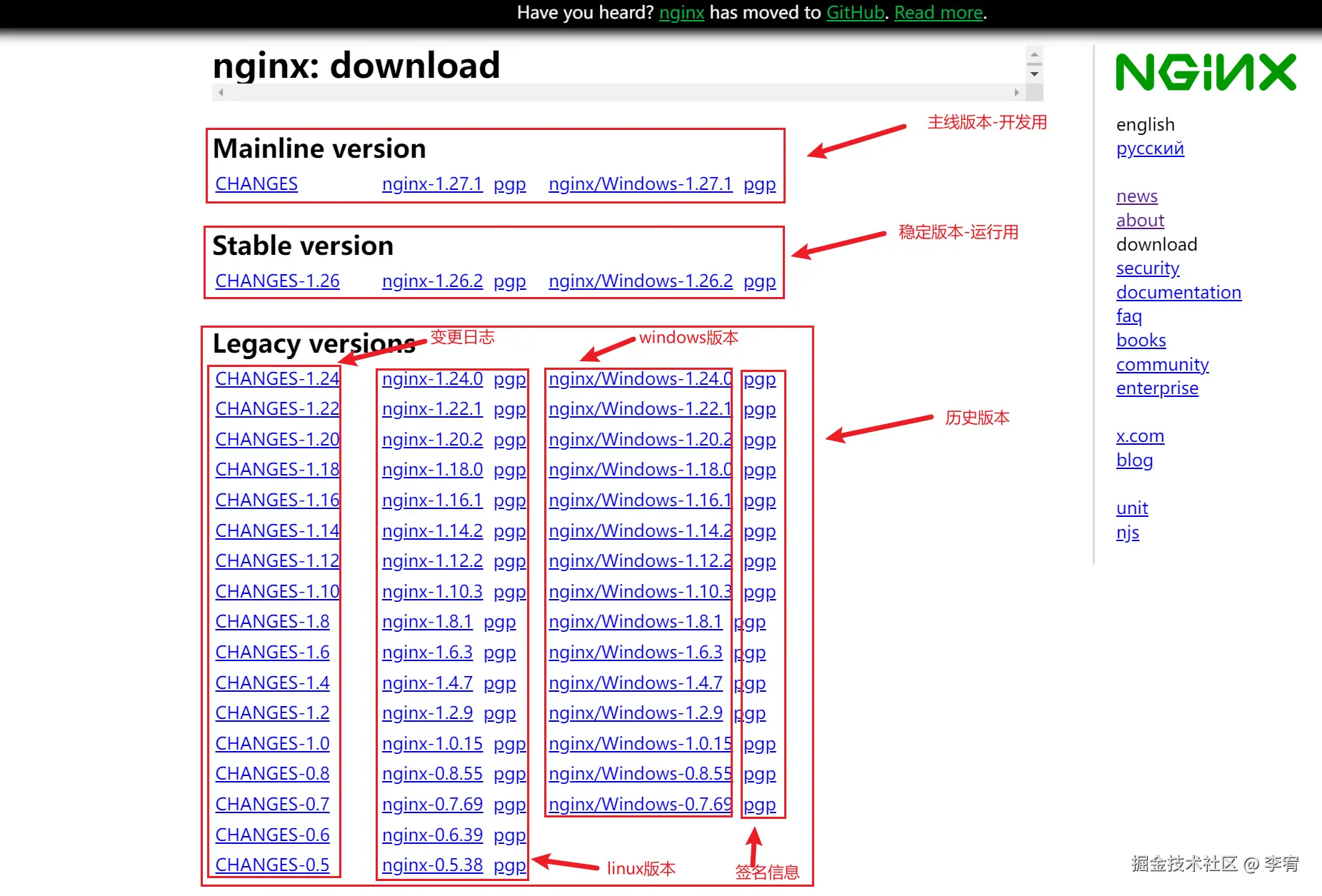
Task: Download nginx/Windows-0.7.69
Action: pos(641,805)
